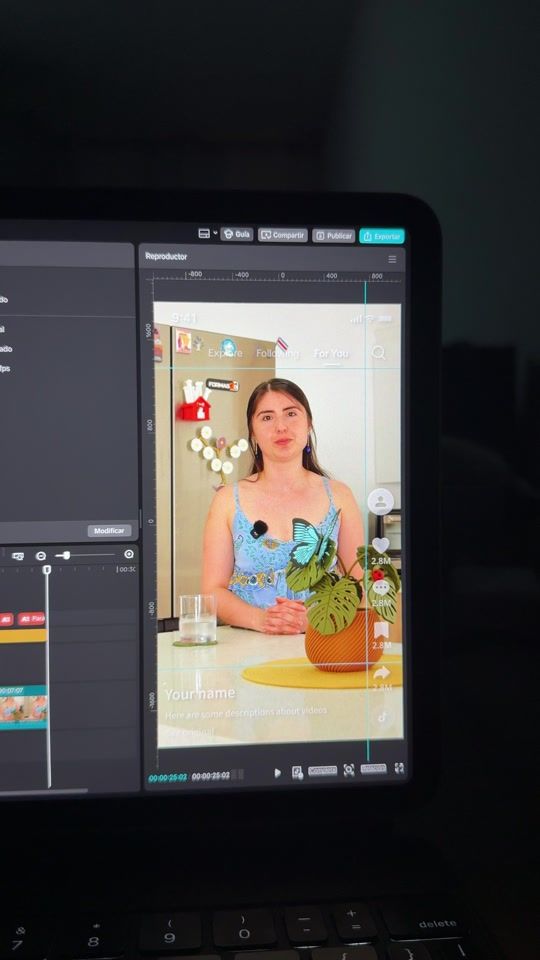Zoom in the timeline with plus icon

(x=129, y=554)
